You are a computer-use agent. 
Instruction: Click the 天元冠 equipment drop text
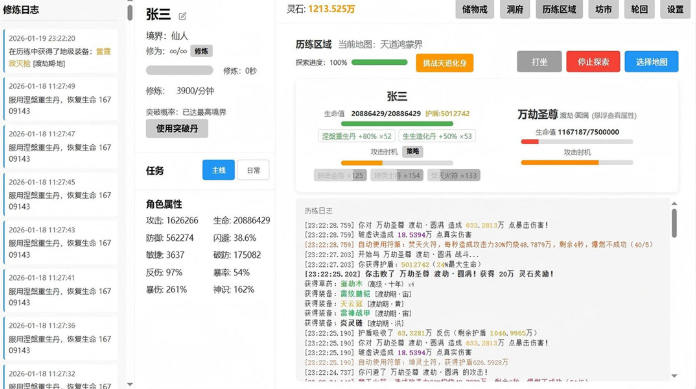(351, 303)
